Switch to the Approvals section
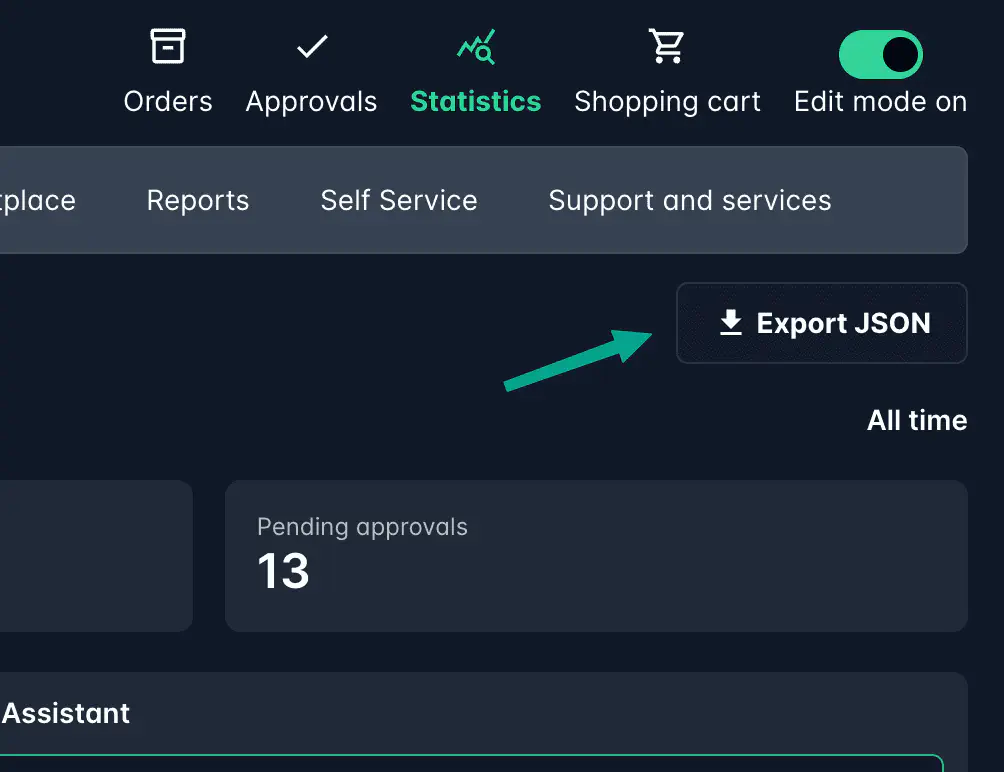 tap(311, 100)
